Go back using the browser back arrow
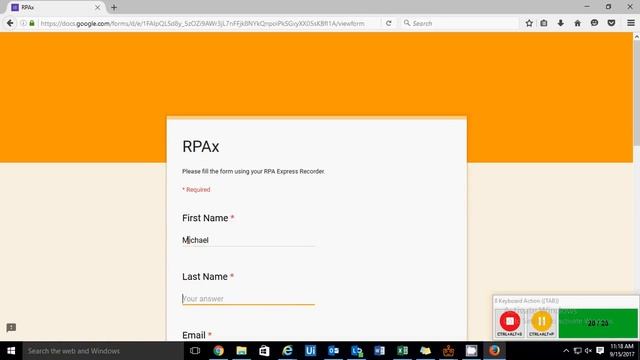 pyautogui.click(x=10, y=23)
